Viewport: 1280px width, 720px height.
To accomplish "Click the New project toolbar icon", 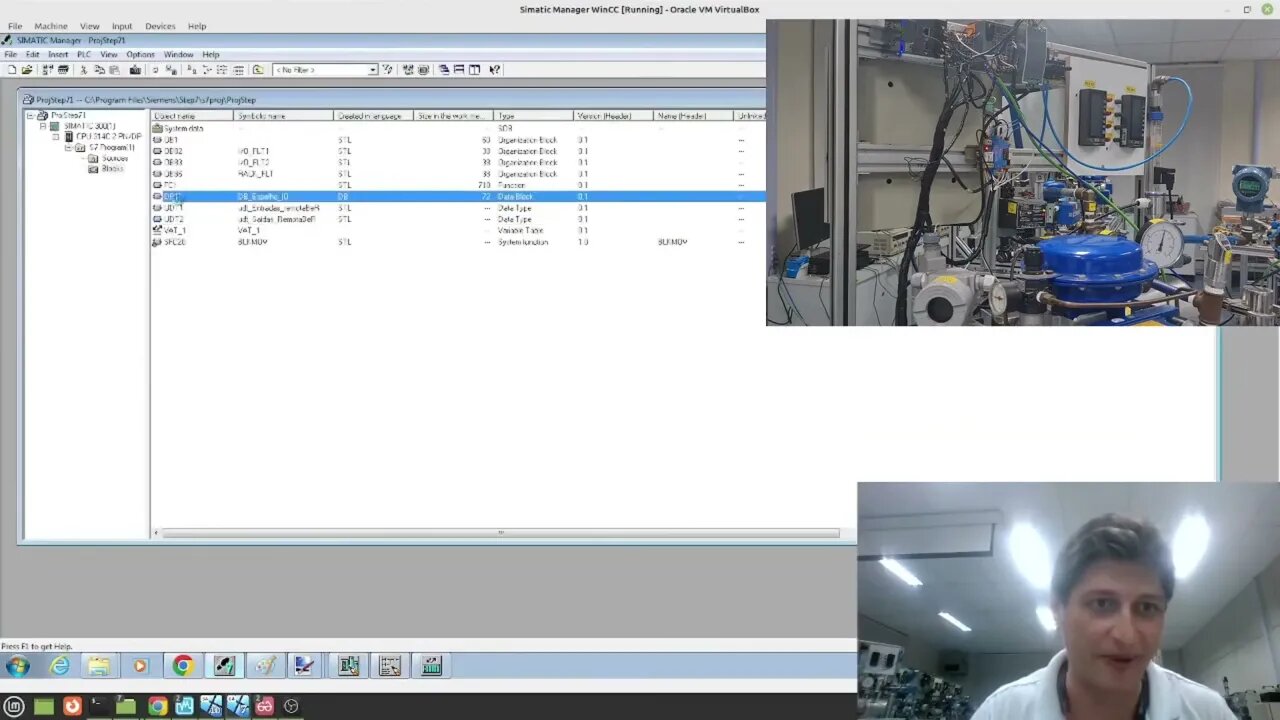I will click(11, 70).
